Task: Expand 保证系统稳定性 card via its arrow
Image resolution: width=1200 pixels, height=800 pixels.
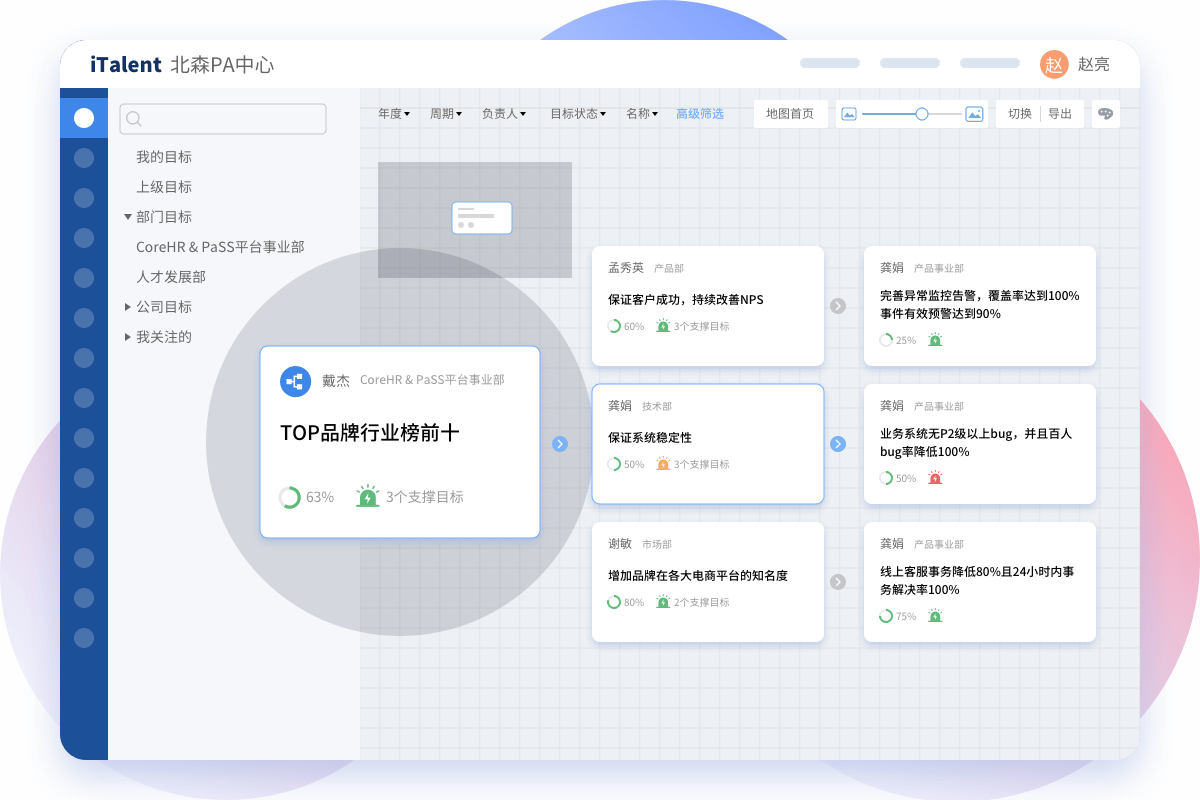Action: (x=838, y=444)
